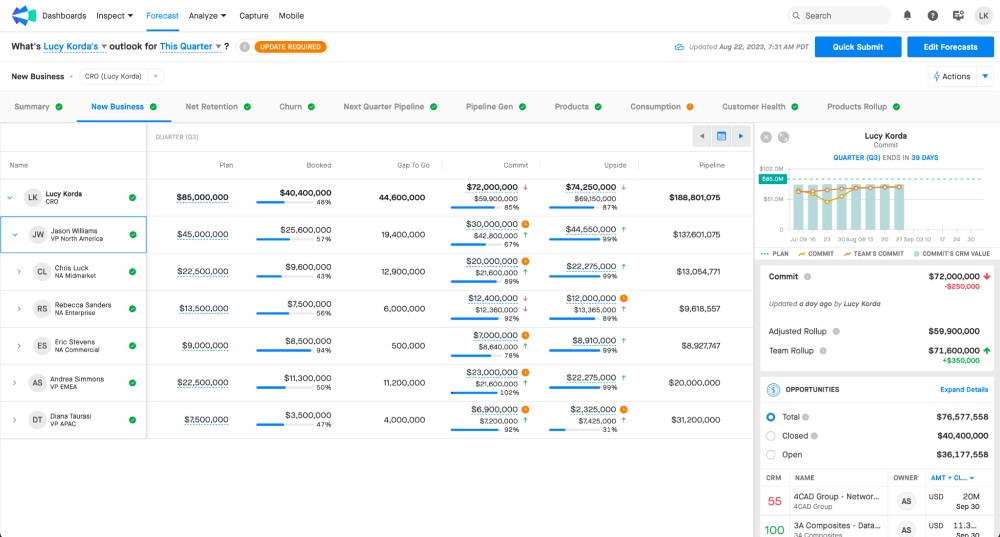The width and height of the screenshot is (1000, 537).
Task: Select the Total opportunities radio button
Action: click(770, 417)
